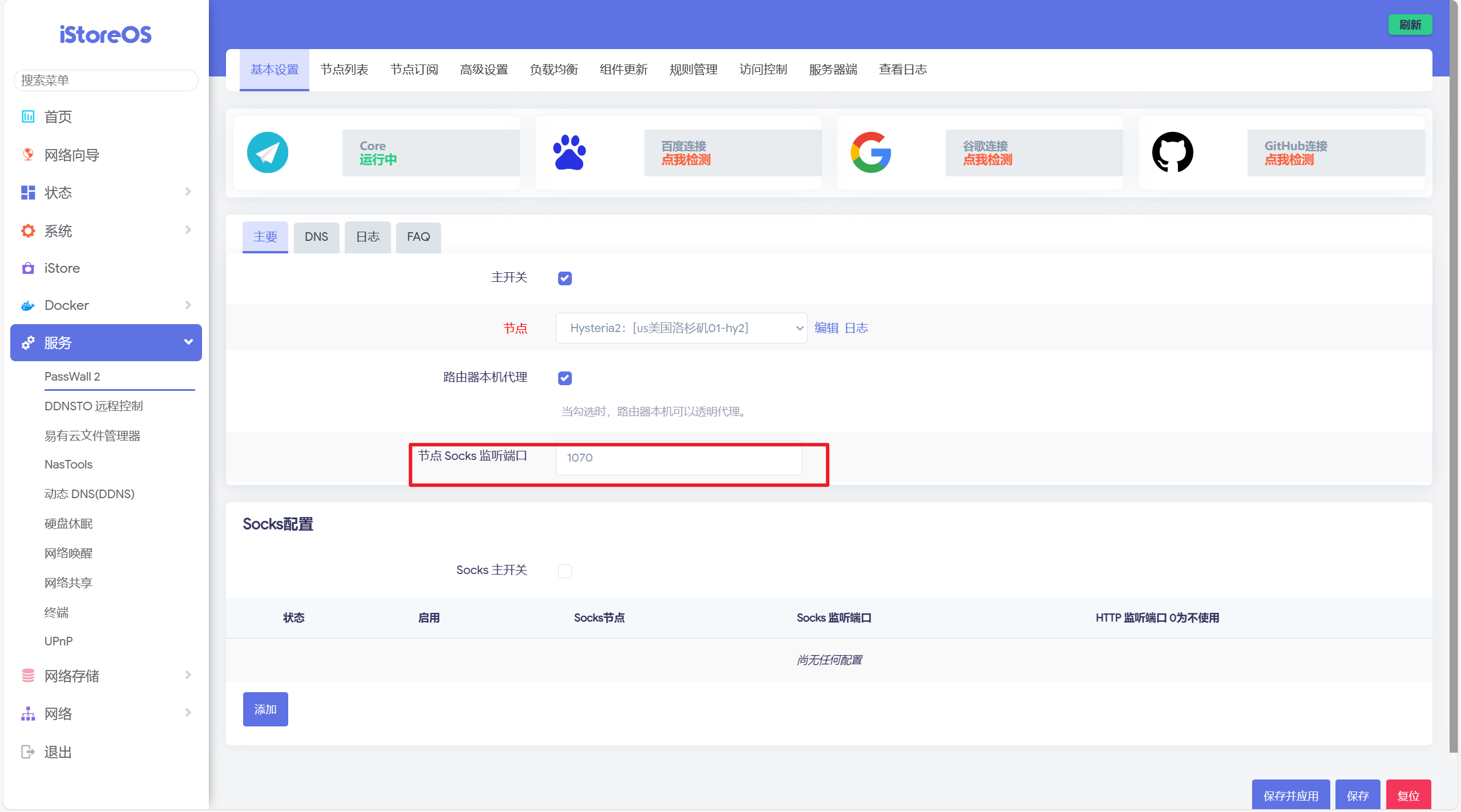Click the Google logo connection icon

pos(870,152)
